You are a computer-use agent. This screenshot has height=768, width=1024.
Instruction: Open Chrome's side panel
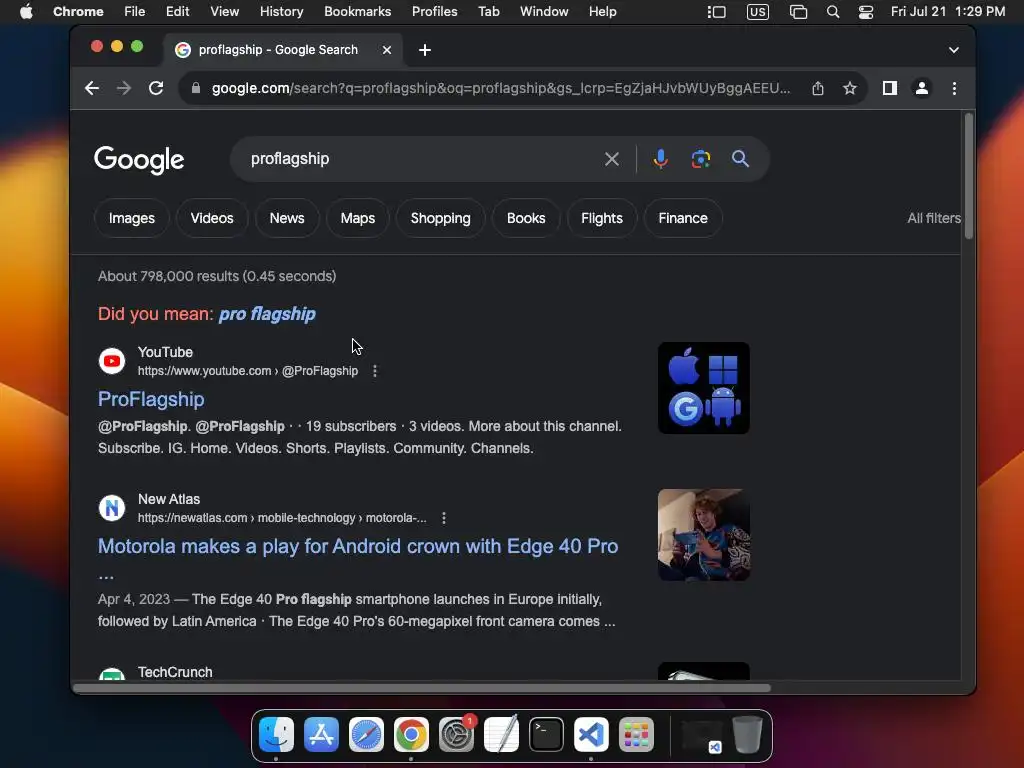coord(889,88)
